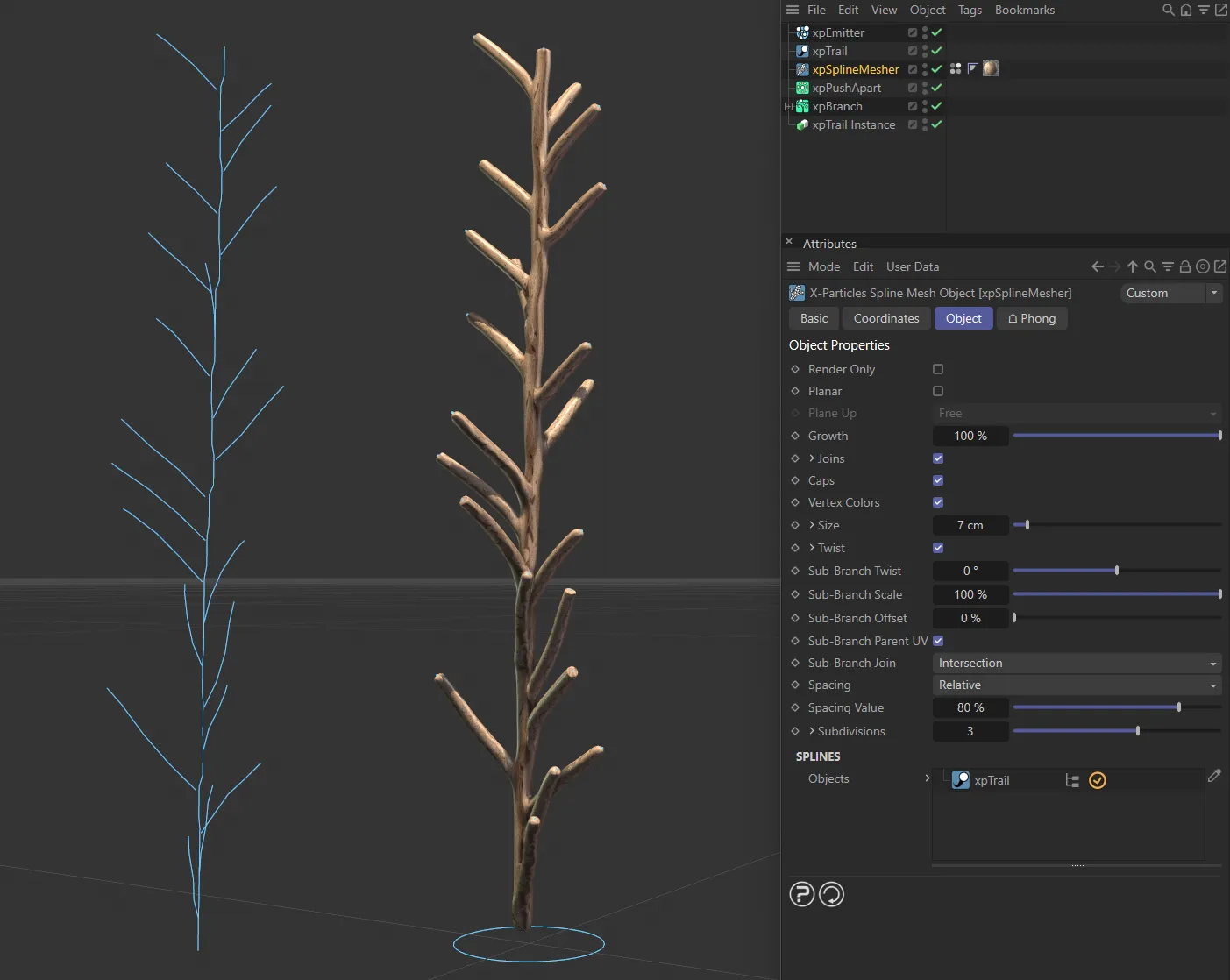1230x980 pixels.
Task: Toggle the Planar checkbox
Action: pos(938,391)
